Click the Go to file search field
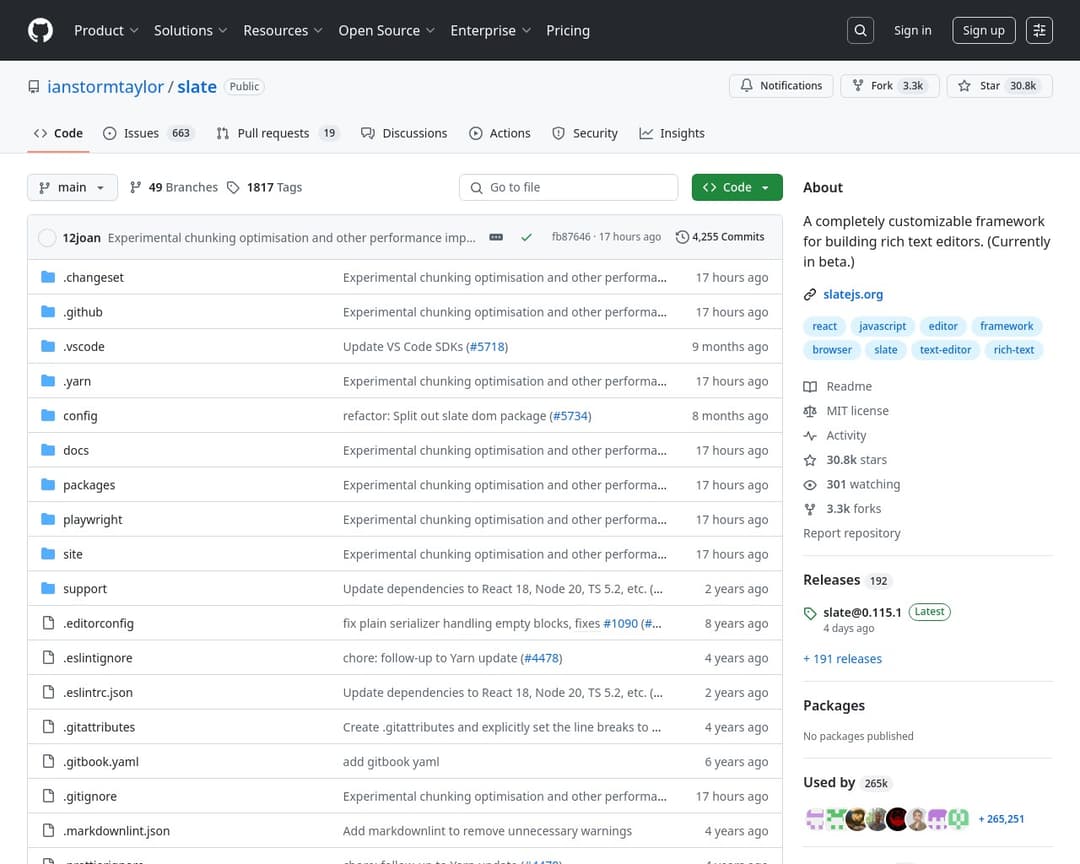This screenshot has width=1080, height=864. pyautogui.click(x=568, y=187)
